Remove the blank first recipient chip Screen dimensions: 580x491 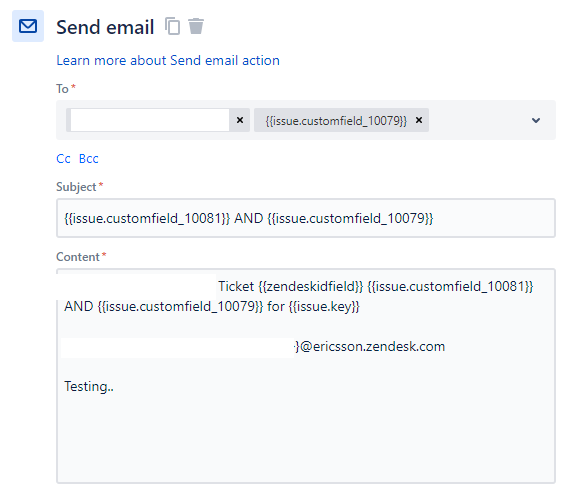click(x=240, y=120)
